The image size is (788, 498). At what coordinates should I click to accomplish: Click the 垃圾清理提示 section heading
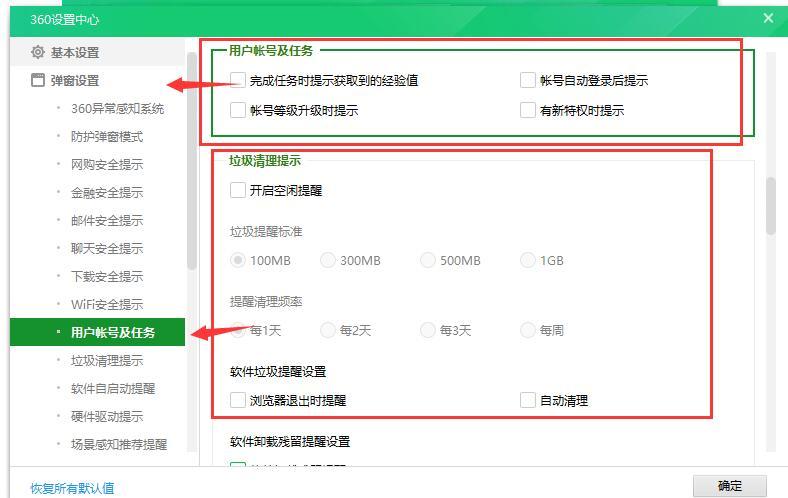pyautogui.click(x=265, y=161)
